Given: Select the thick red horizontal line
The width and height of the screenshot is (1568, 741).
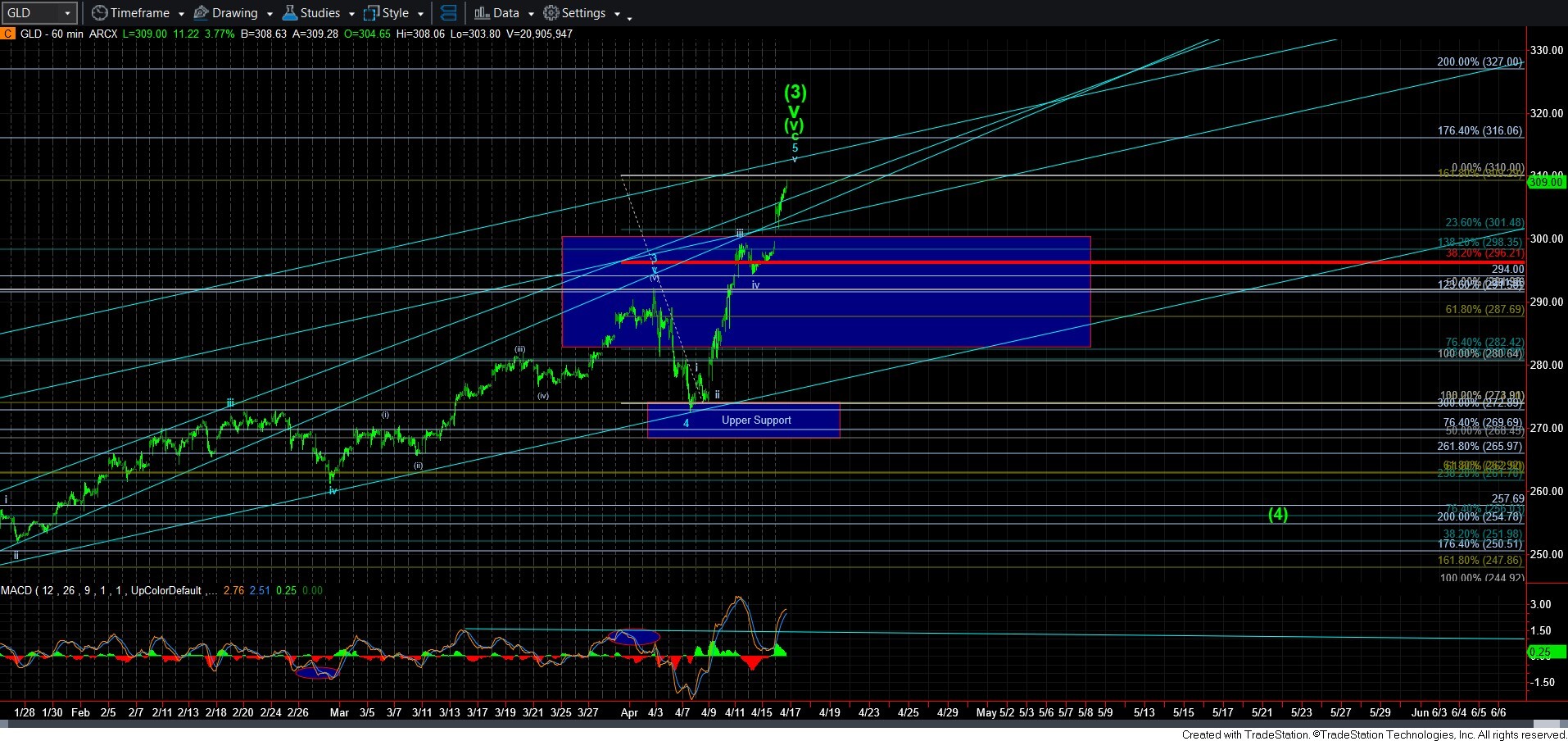Looking at the screenshot, I should 1072,262.
